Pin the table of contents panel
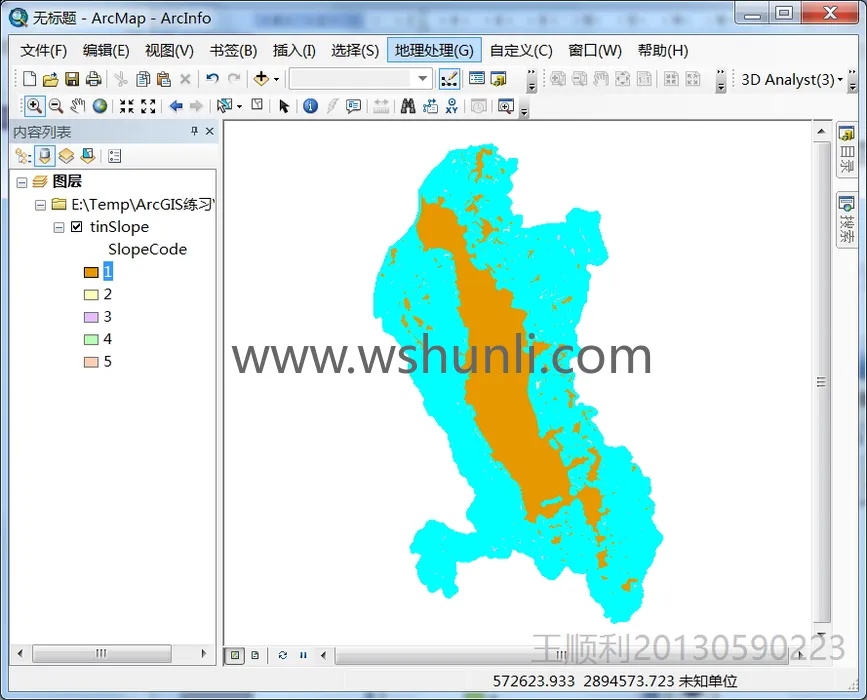 pos(194,131)
